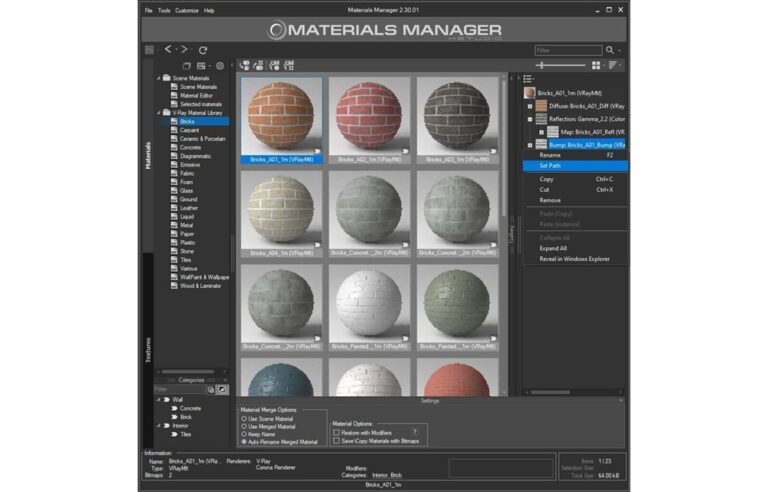Switch to the Textures side tab

click(x=148, y=350)
